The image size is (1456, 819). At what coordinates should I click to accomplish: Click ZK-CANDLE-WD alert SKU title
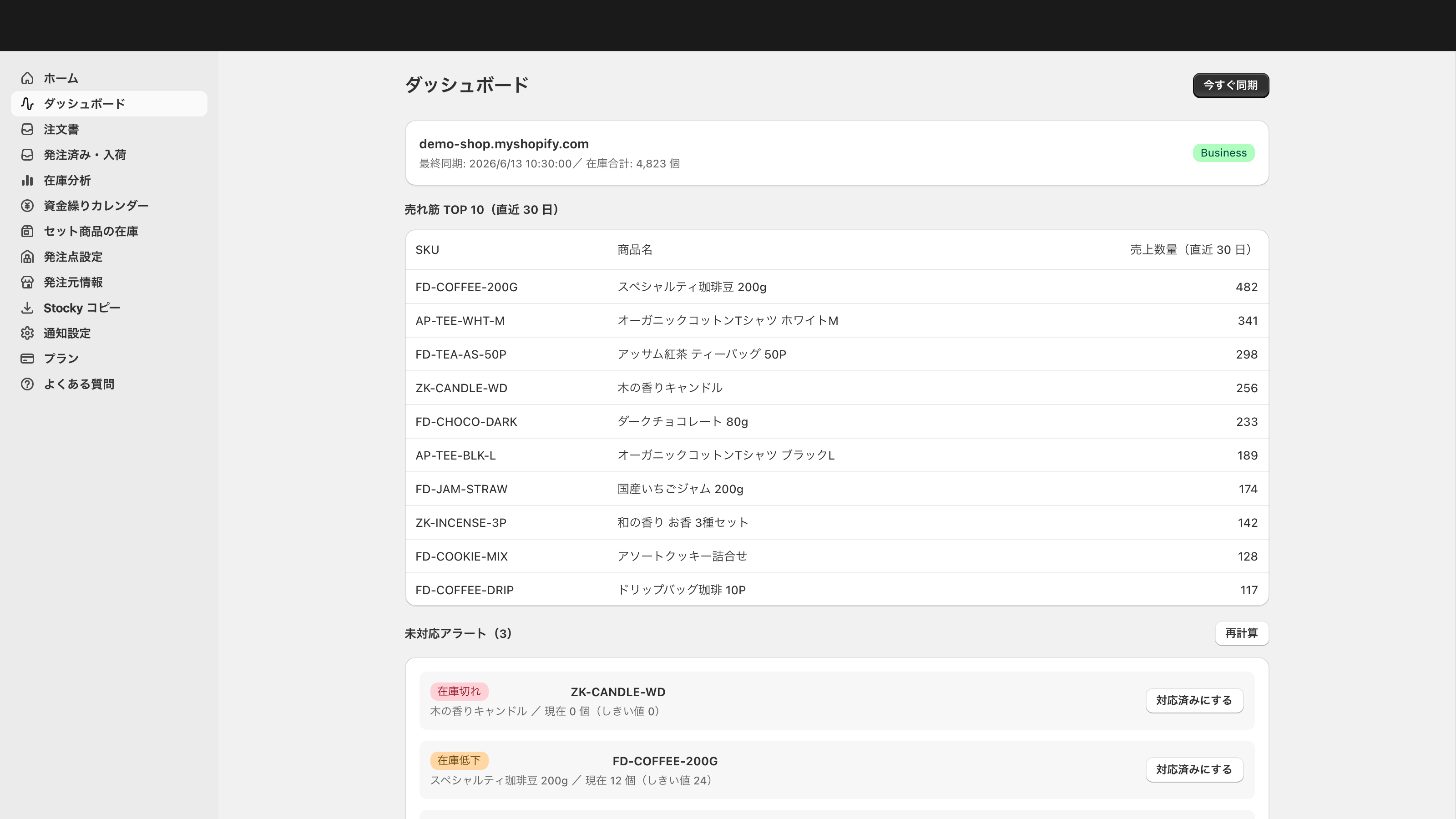(618, 692)
